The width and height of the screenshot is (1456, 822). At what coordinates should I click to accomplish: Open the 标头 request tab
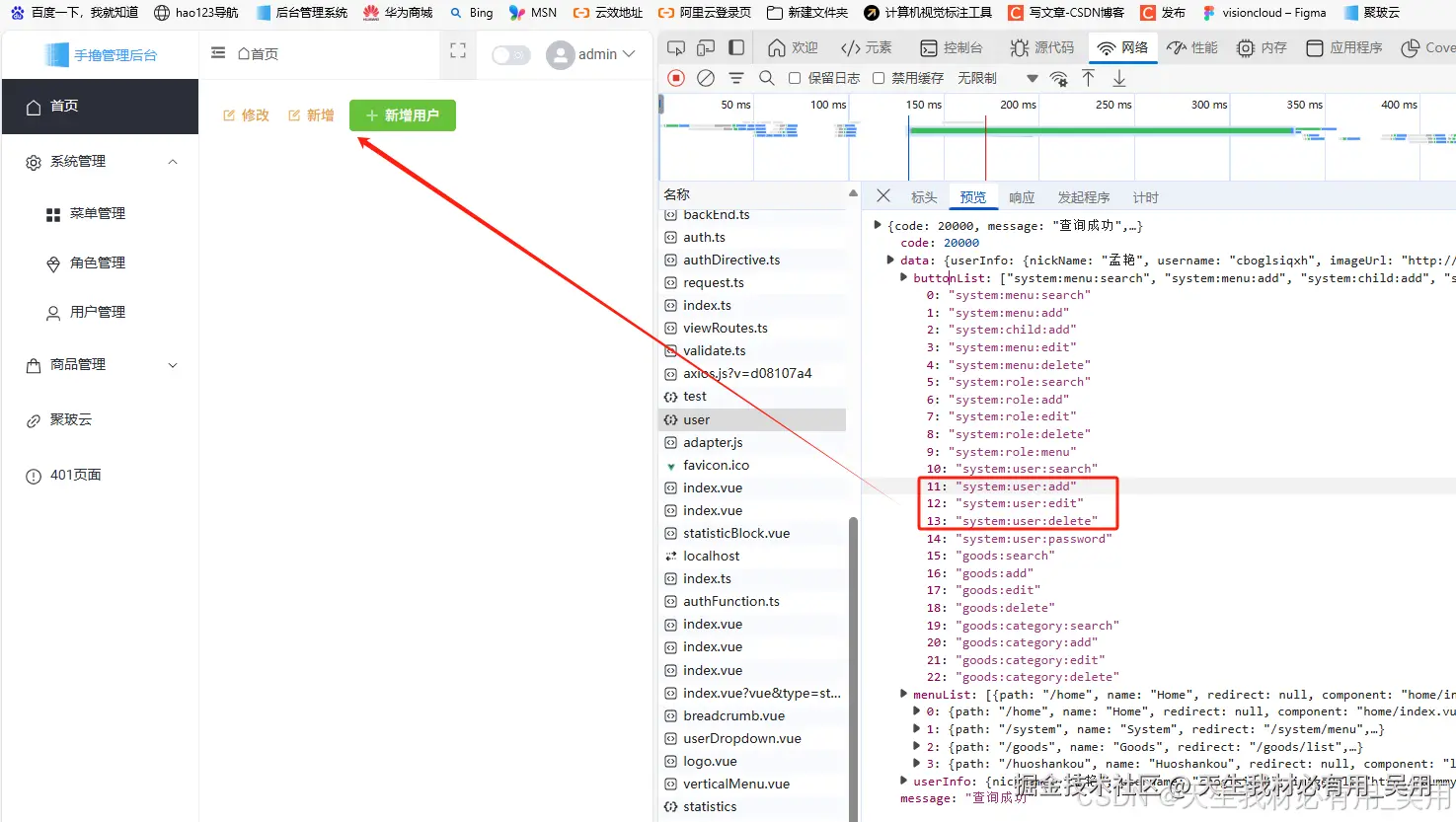click(924, 197)
